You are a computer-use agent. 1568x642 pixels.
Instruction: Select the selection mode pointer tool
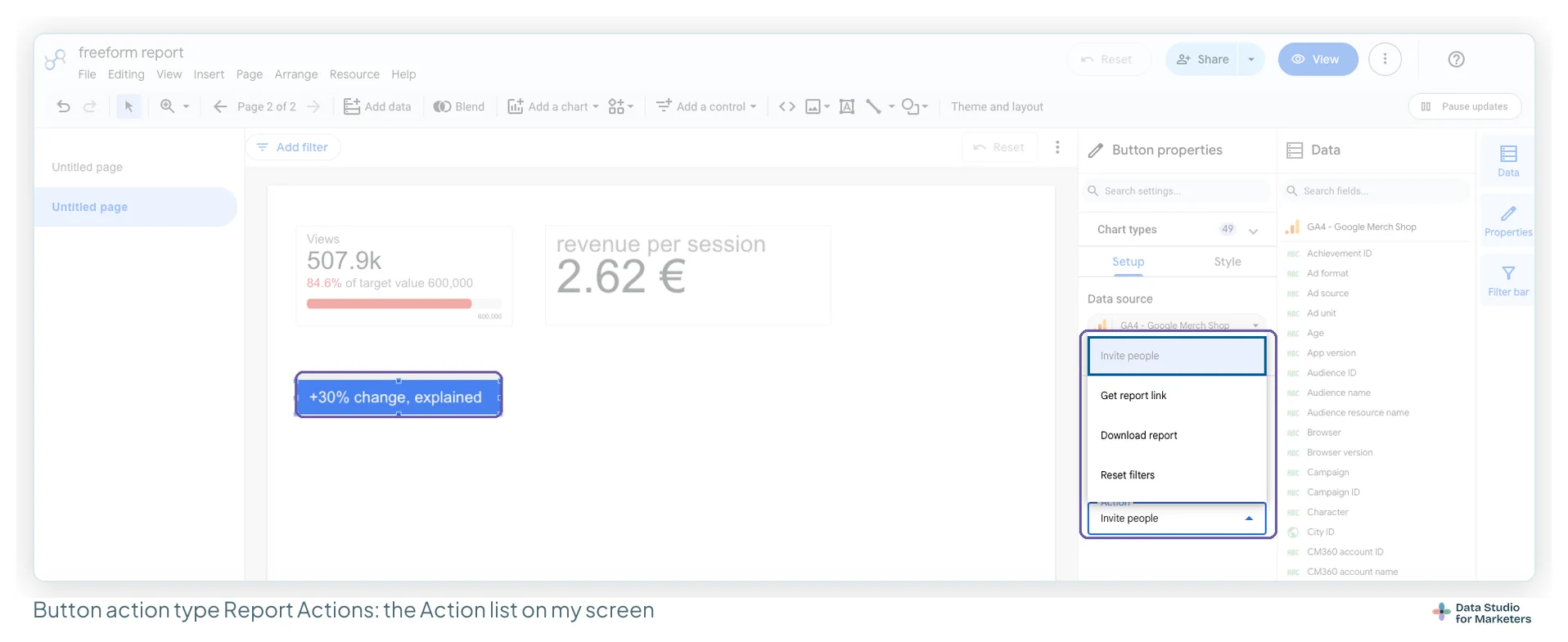click(128, 106)
